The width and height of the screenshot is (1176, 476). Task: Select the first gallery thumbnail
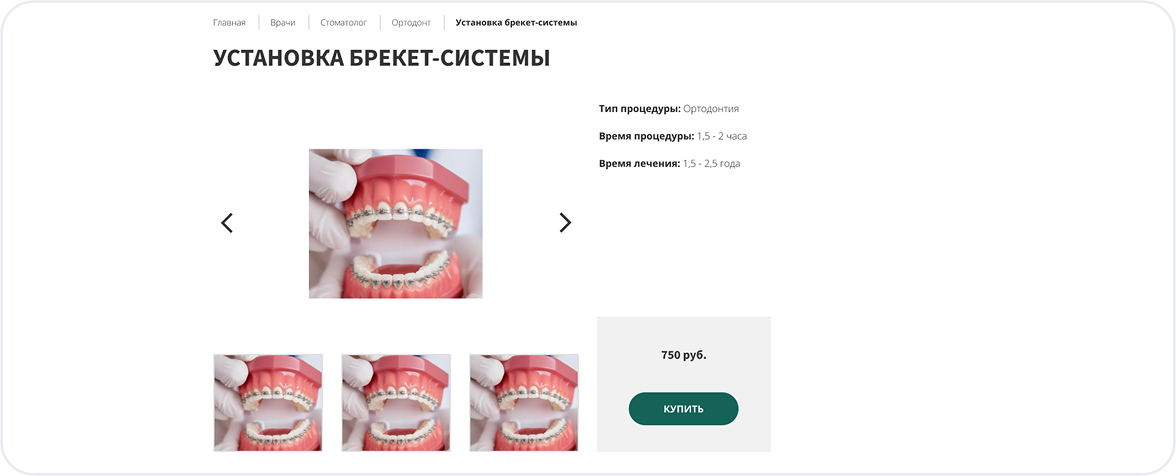tap(268, 403)
